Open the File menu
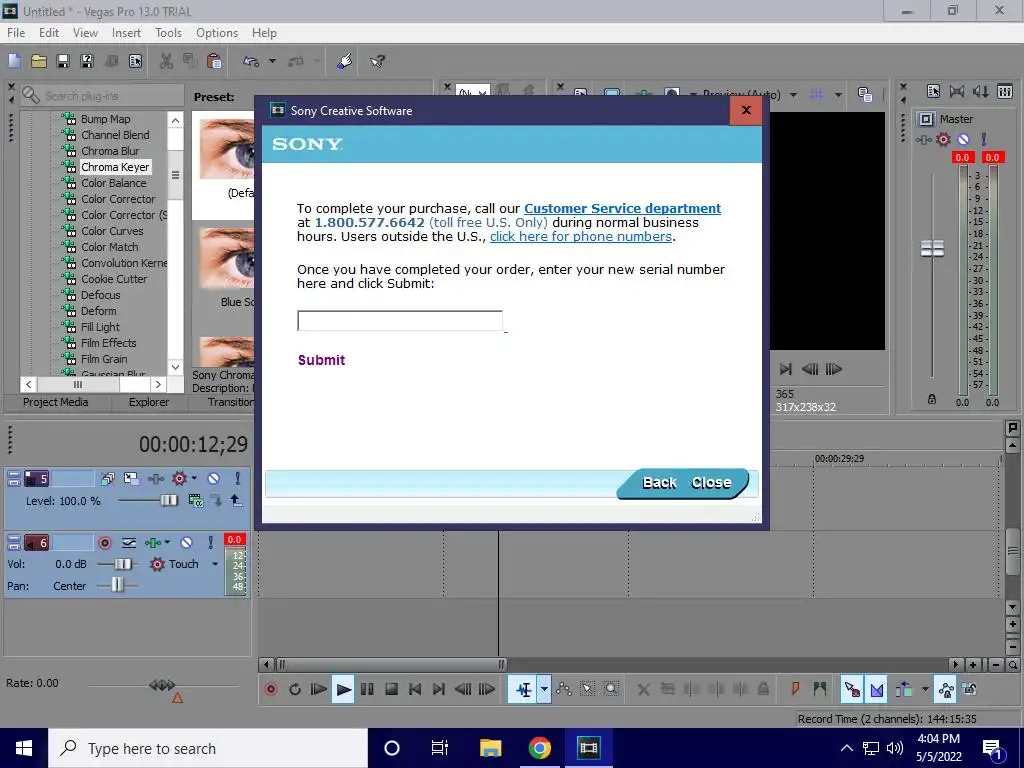 16,33
